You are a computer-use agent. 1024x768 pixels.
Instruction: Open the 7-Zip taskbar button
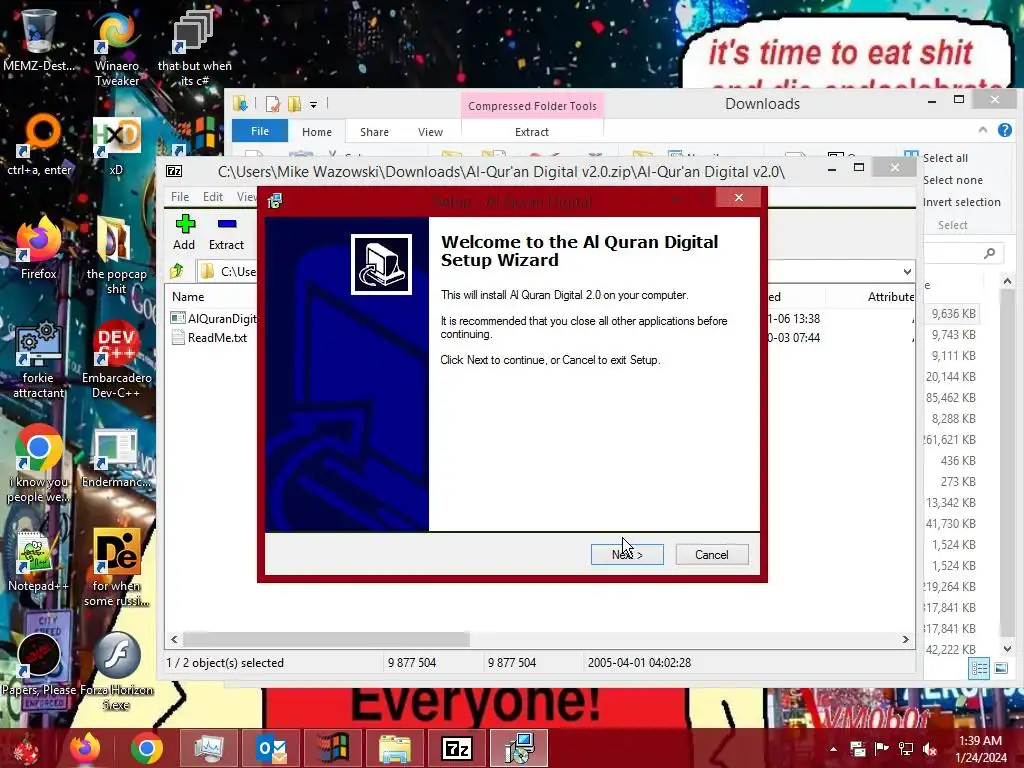point(457,748)
